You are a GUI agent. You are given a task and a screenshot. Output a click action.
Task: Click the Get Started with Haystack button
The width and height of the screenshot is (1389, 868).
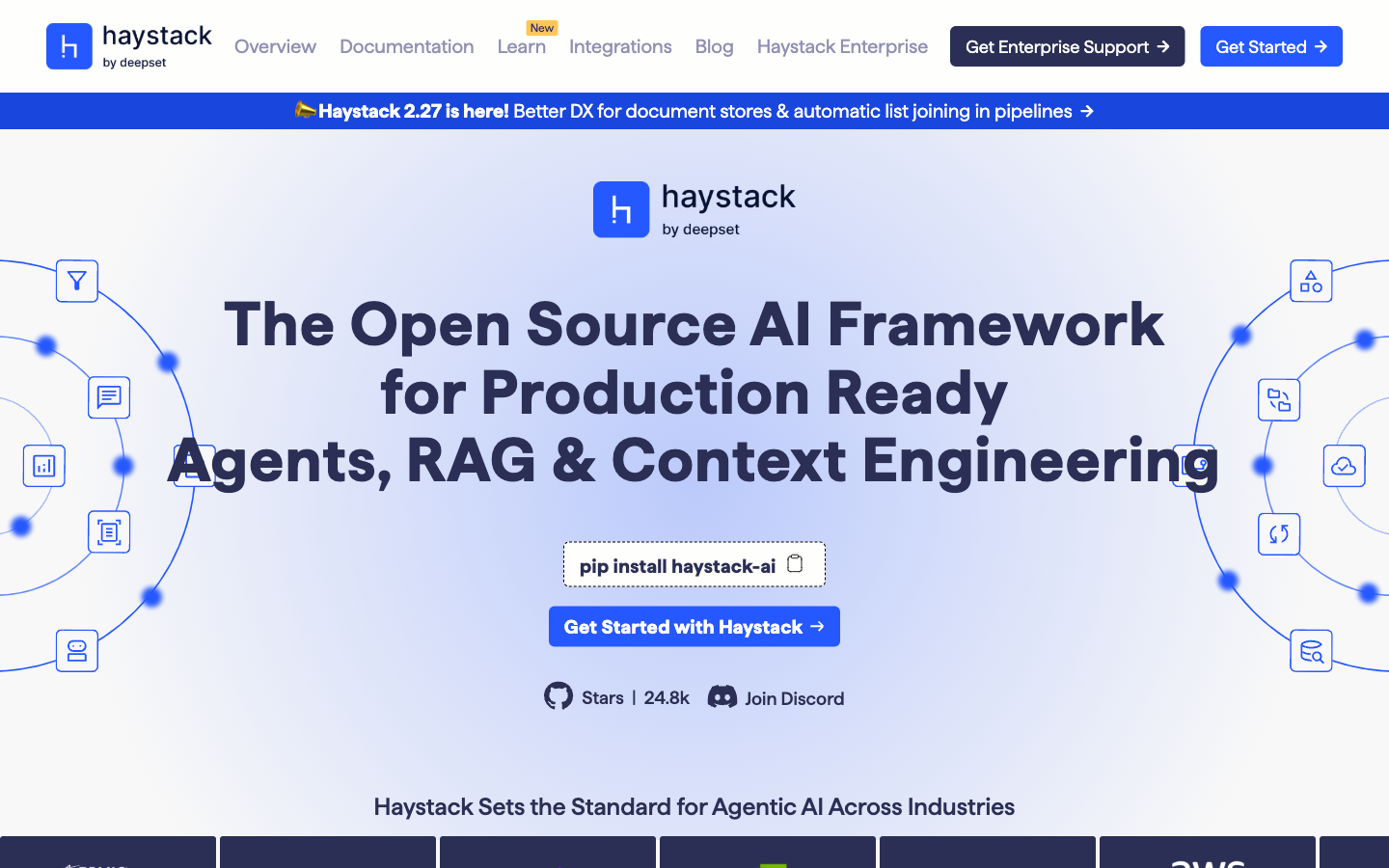point(694,627)
